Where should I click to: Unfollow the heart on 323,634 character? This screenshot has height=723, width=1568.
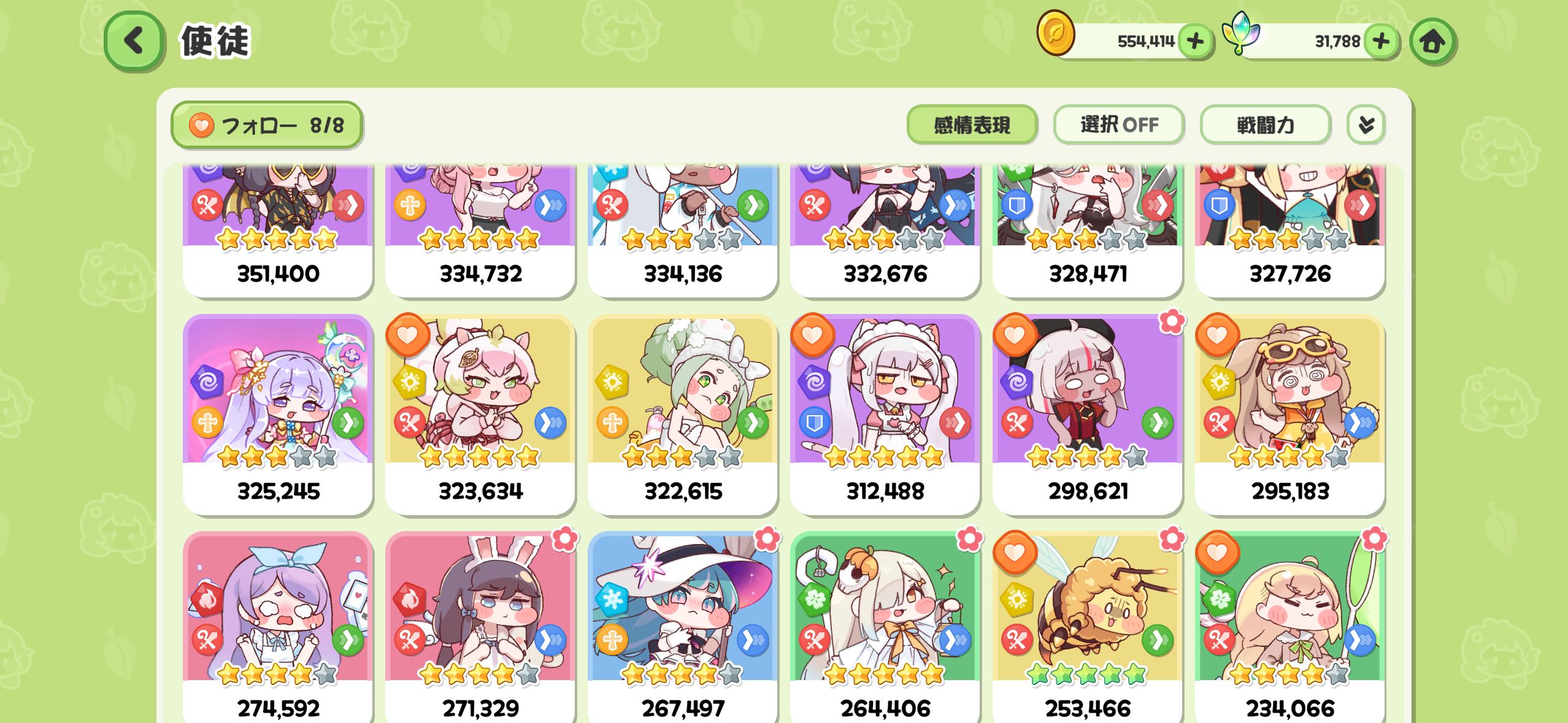pyautogui.click(x=407, y=335)
